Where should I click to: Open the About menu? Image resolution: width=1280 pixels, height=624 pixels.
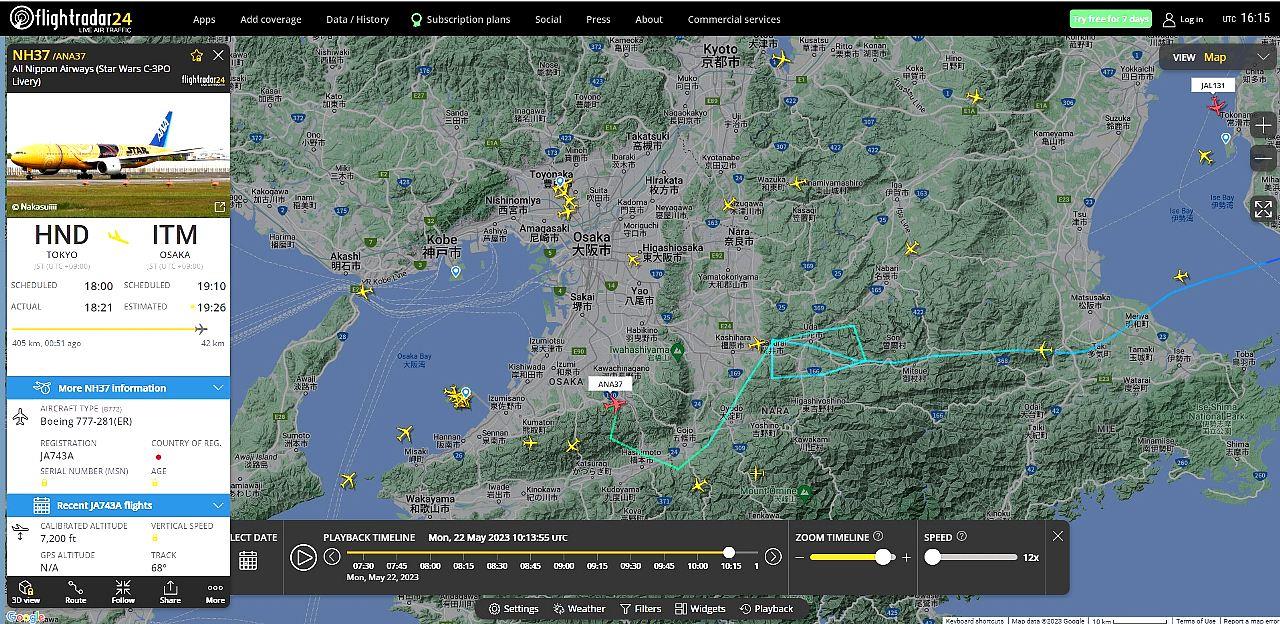click(649, 19)
